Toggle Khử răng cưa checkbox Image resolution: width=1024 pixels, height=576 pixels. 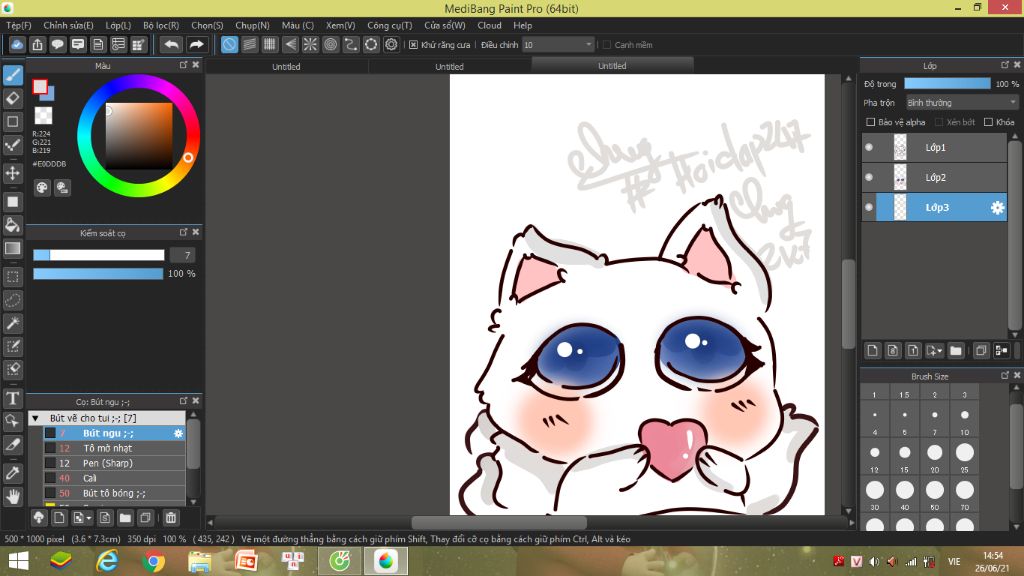[x=413, y=45]
